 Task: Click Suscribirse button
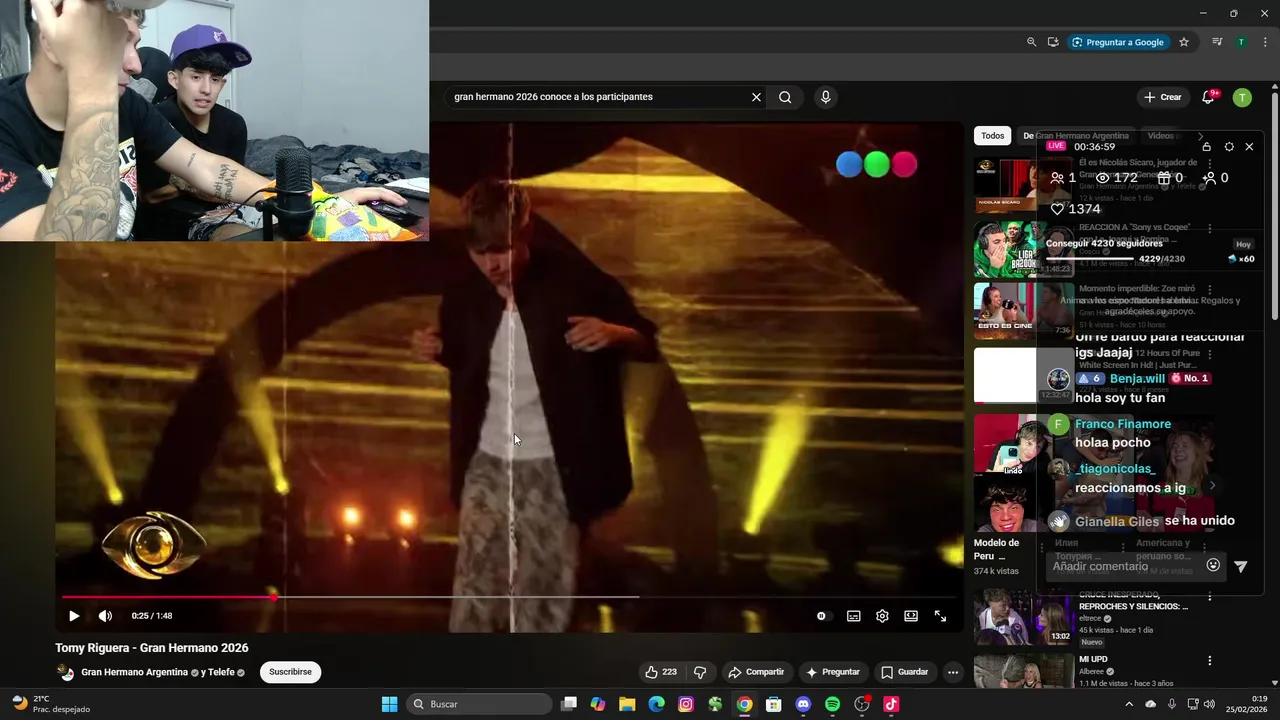point(290,672)
